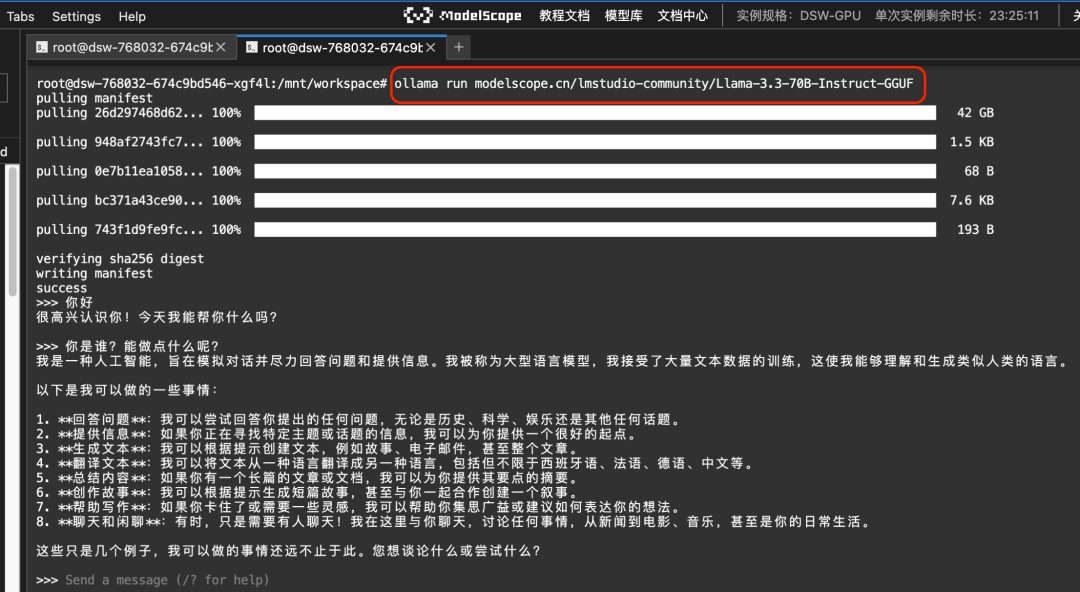Click the 'success' output line
The height and width of the screenshot is (592, 1080).
[61, 288]
